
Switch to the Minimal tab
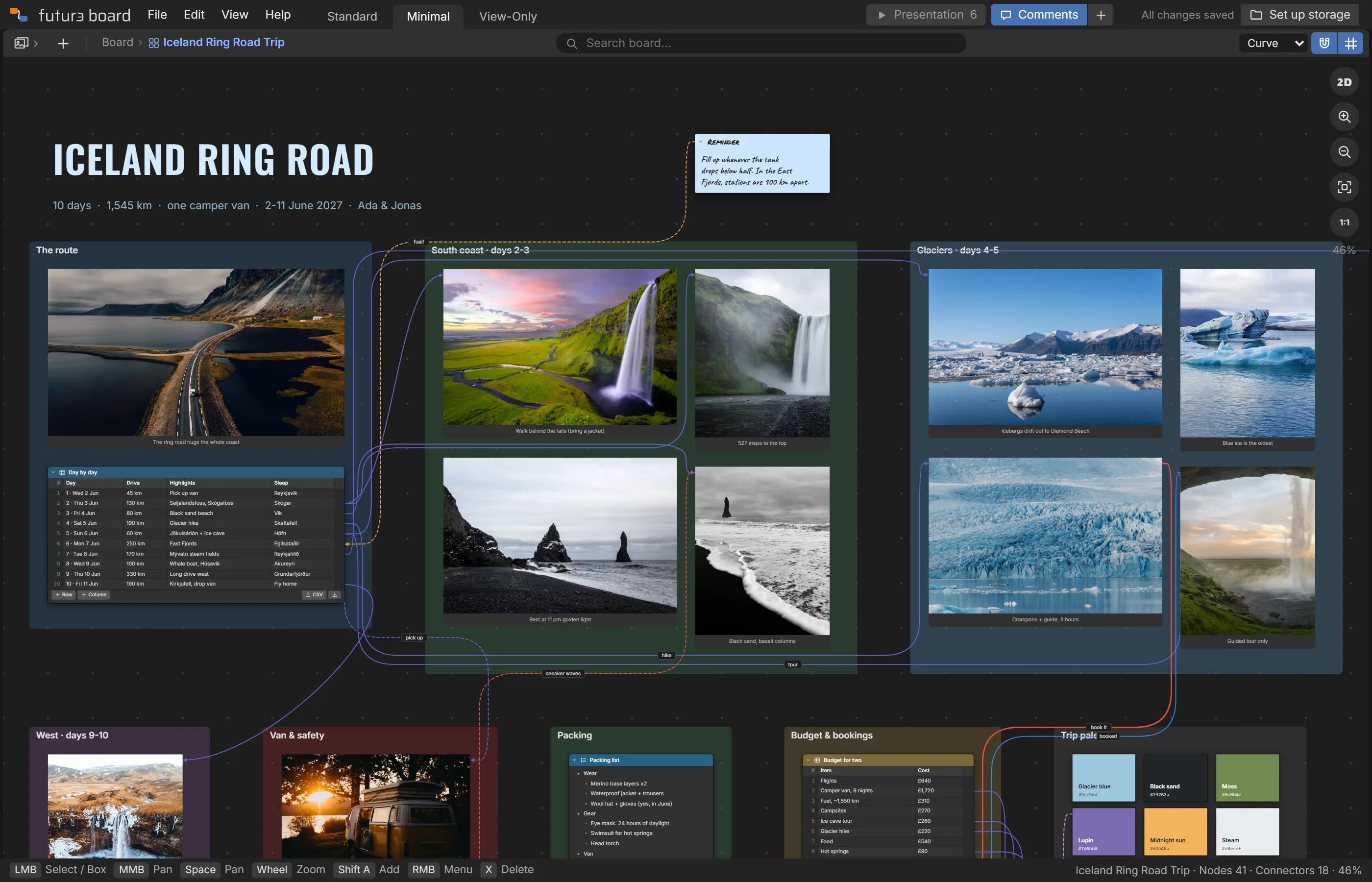click(428, 17)
